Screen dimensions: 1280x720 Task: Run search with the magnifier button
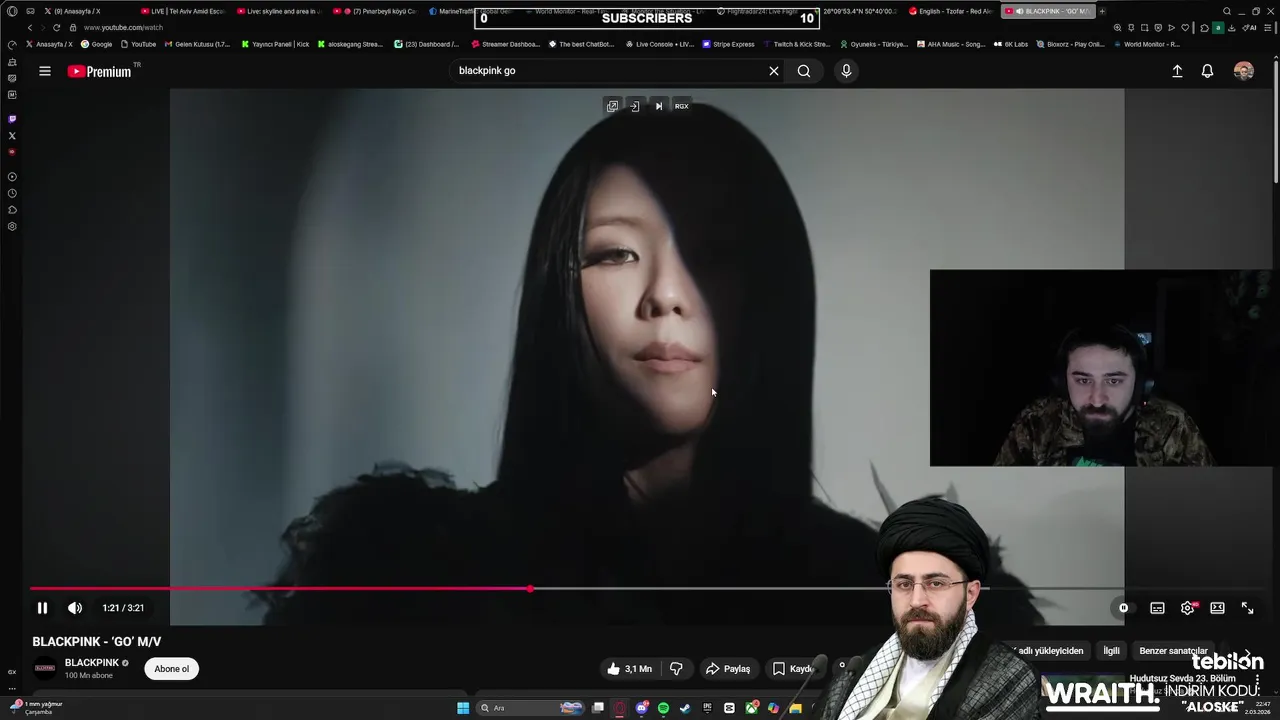pos(804,71)
